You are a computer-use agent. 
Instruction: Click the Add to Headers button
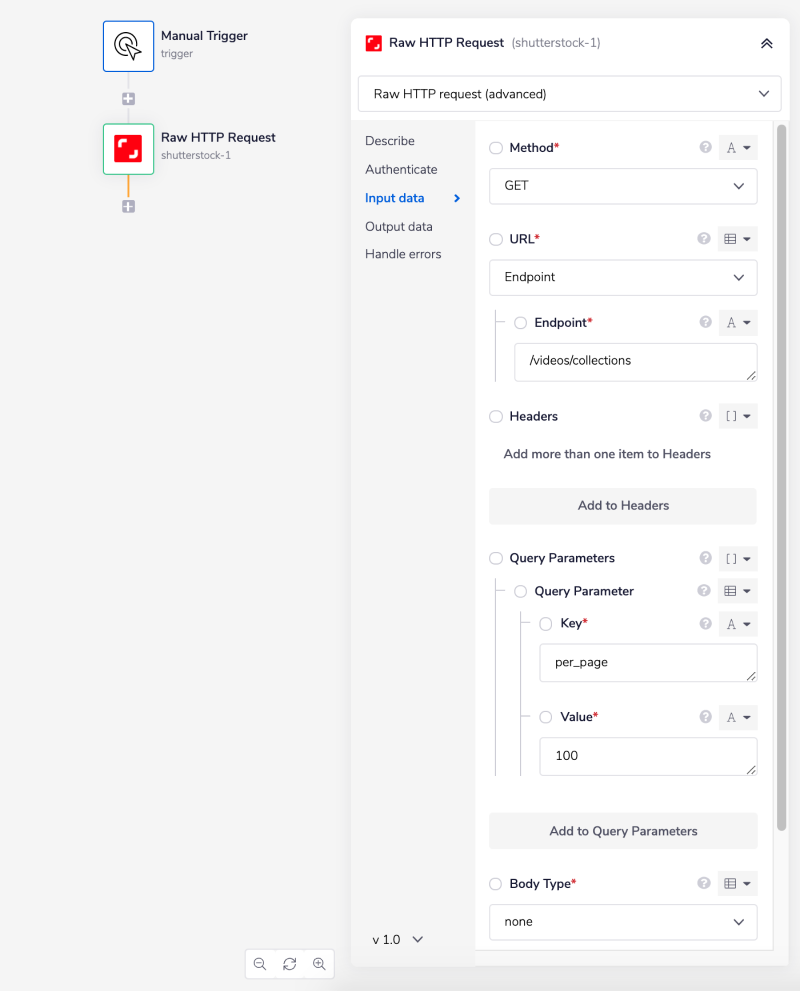tap(622, 506)
